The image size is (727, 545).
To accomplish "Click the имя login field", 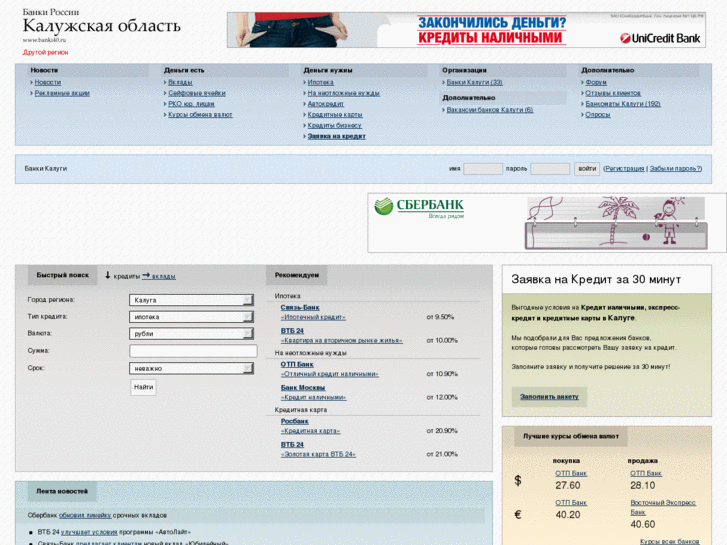I will point(483,169).
